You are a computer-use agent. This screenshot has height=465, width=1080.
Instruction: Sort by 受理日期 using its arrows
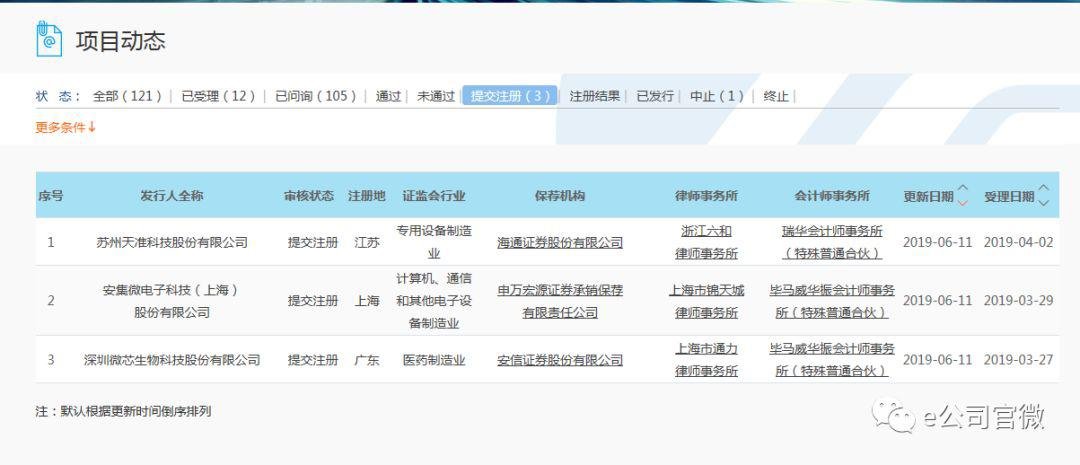1044,195
